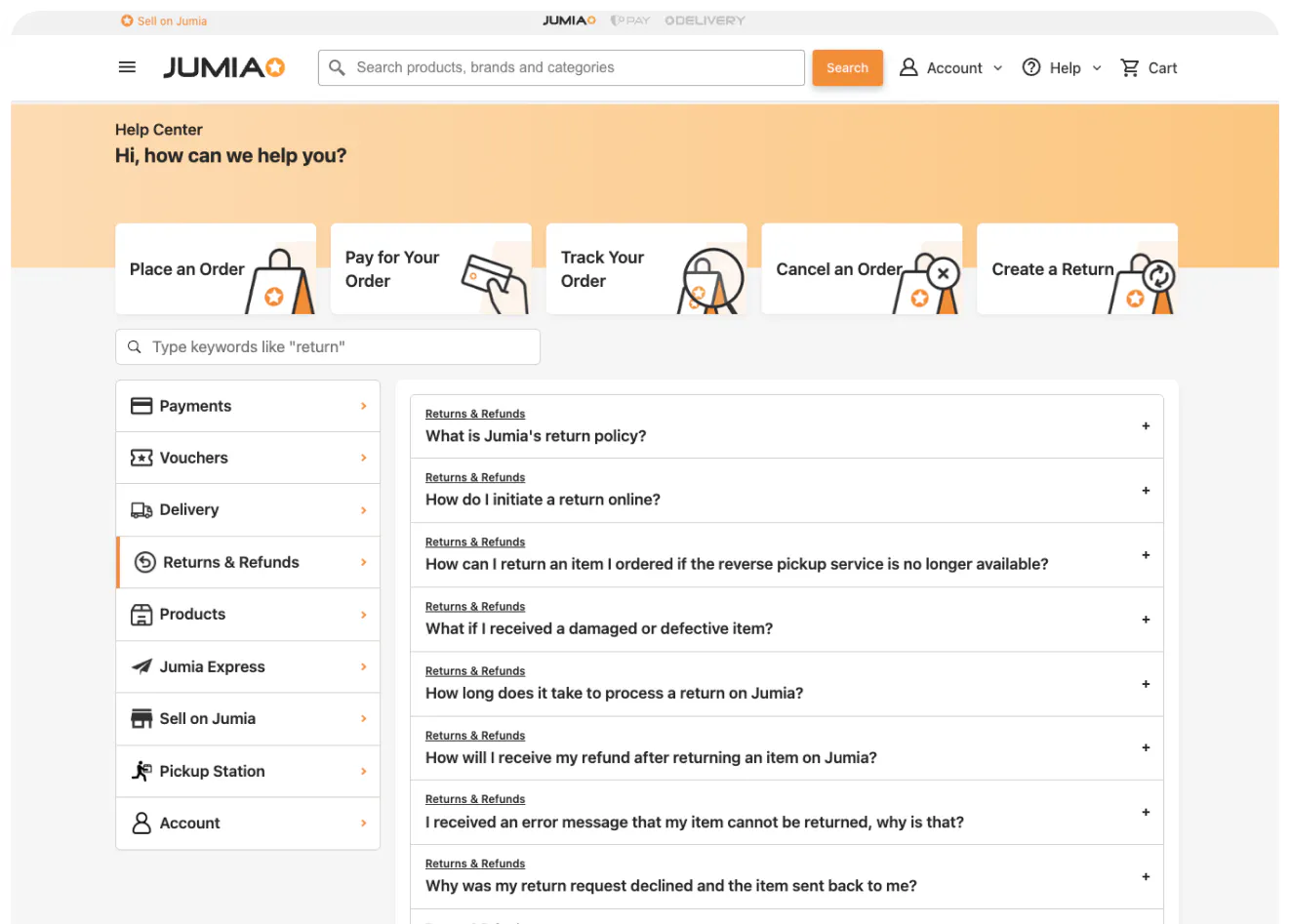Click the Jumia logo in the header
Image resolution: width=1290 pixels, height=924 pixels.
point(223,67)
